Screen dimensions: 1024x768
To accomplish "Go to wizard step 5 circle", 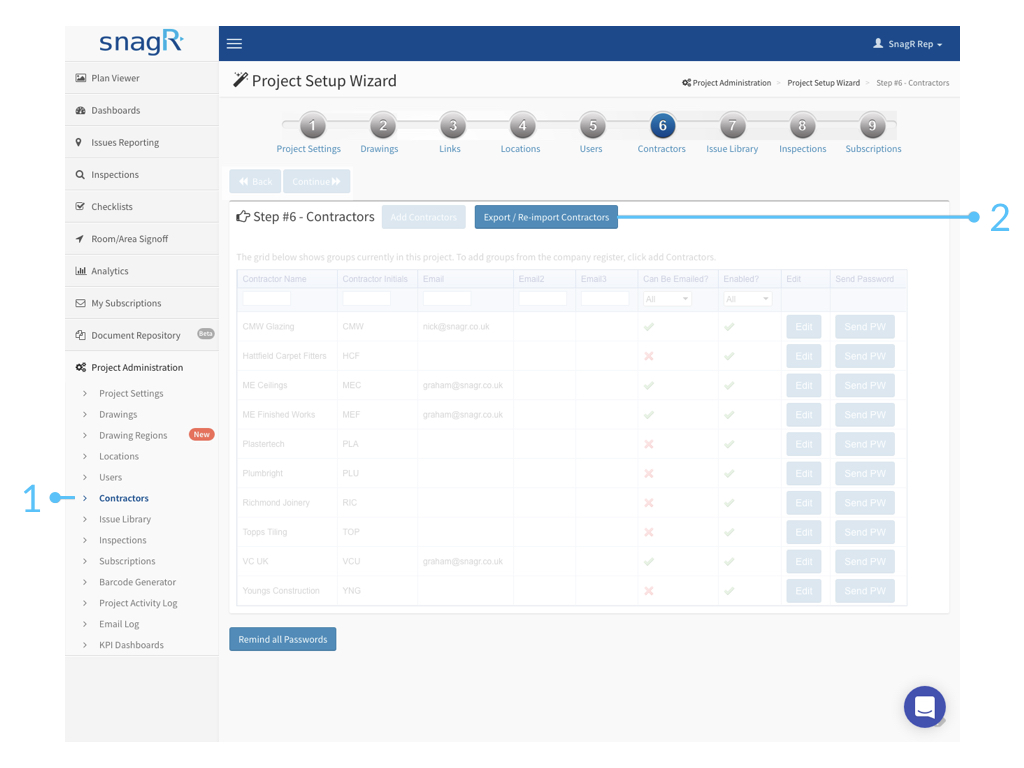I will click(x=592, y=125).
